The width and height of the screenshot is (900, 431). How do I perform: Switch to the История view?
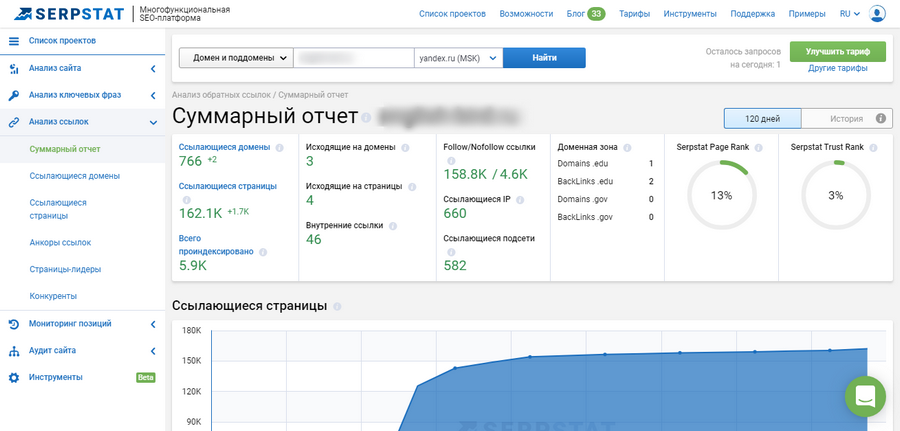pyautogui.click(x=846, y=119)
